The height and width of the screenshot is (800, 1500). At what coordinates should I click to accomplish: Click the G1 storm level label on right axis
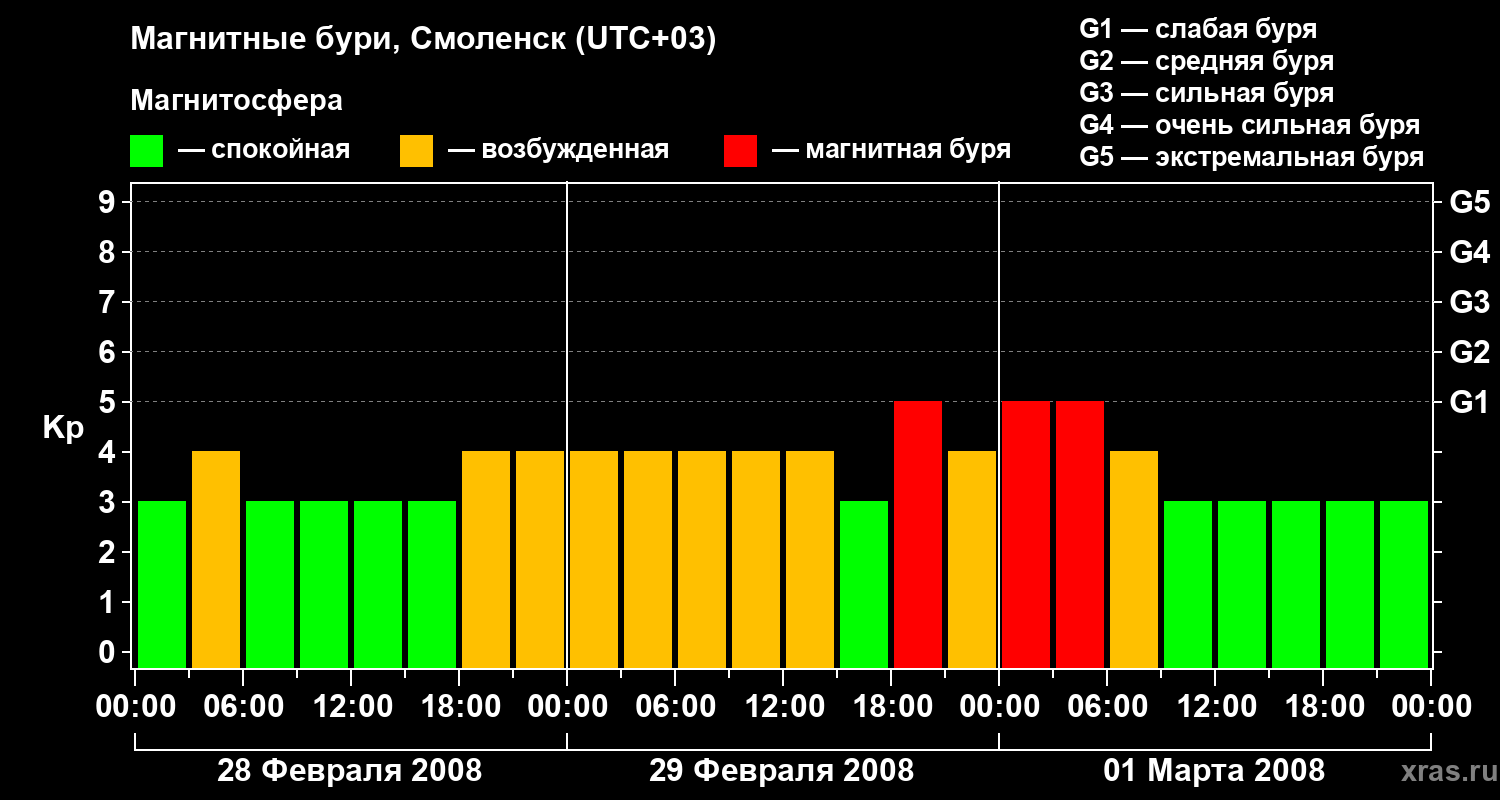(x=1469, y=402)
